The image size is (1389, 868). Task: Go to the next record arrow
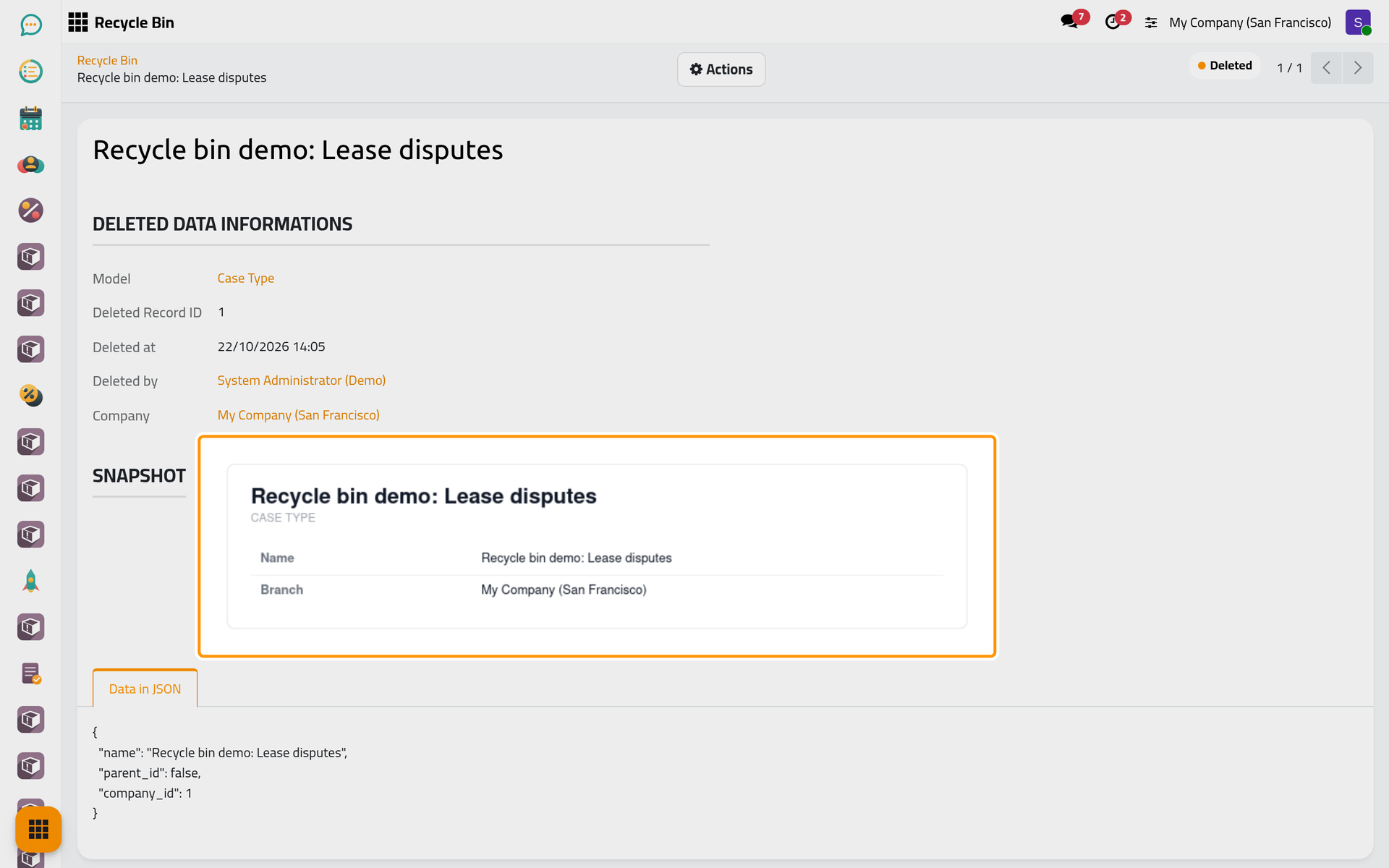tap(1358, 68)
